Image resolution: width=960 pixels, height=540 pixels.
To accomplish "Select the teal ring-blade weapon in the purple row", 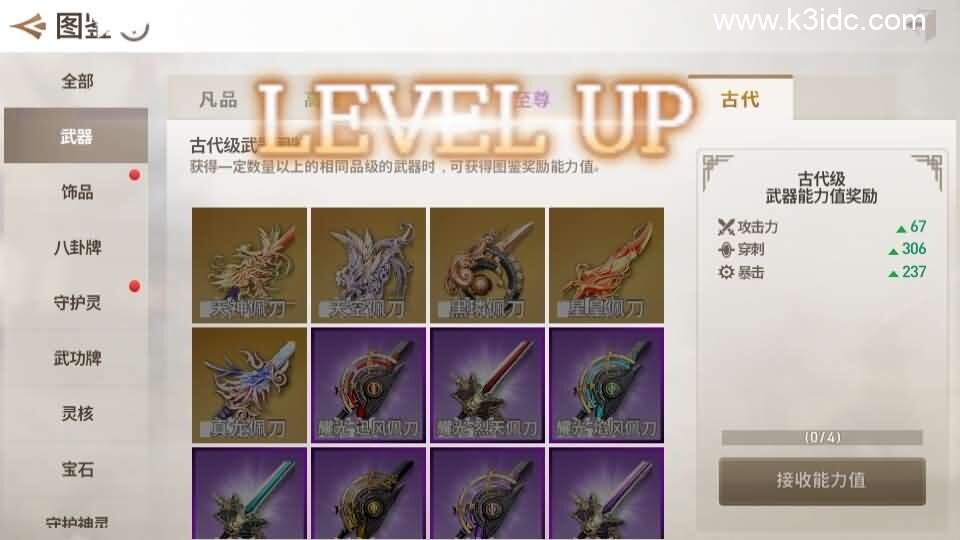I will click(x=607, y=384).
